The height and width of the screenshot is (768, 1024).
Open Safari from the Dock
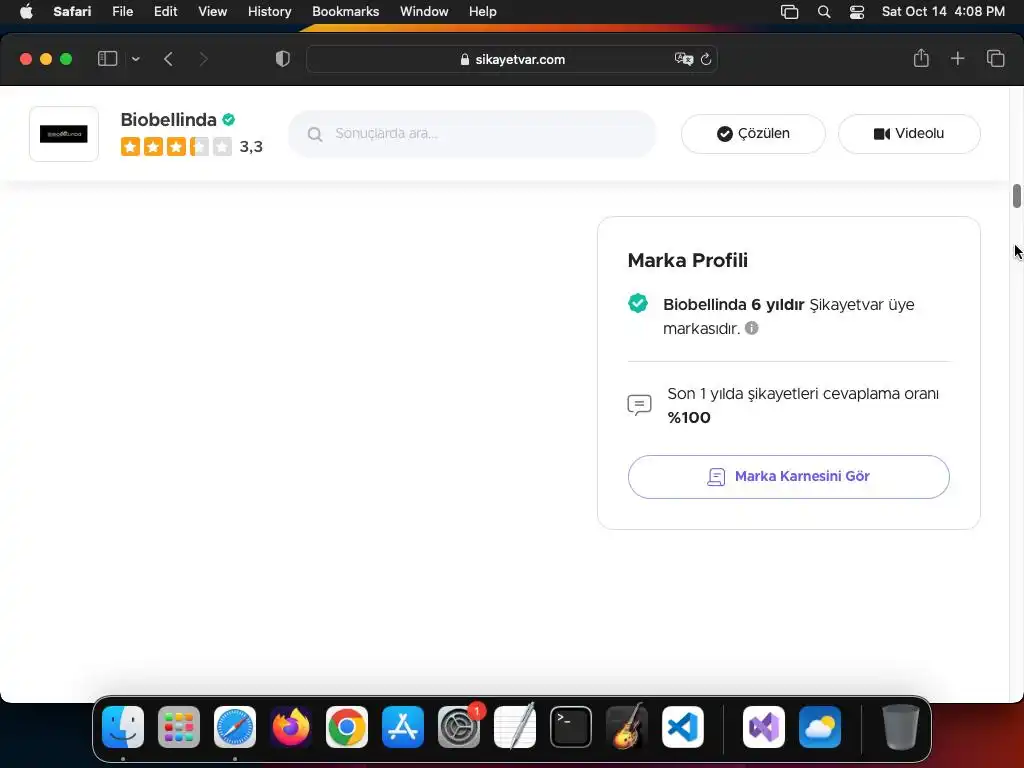[x=235, y=727]
